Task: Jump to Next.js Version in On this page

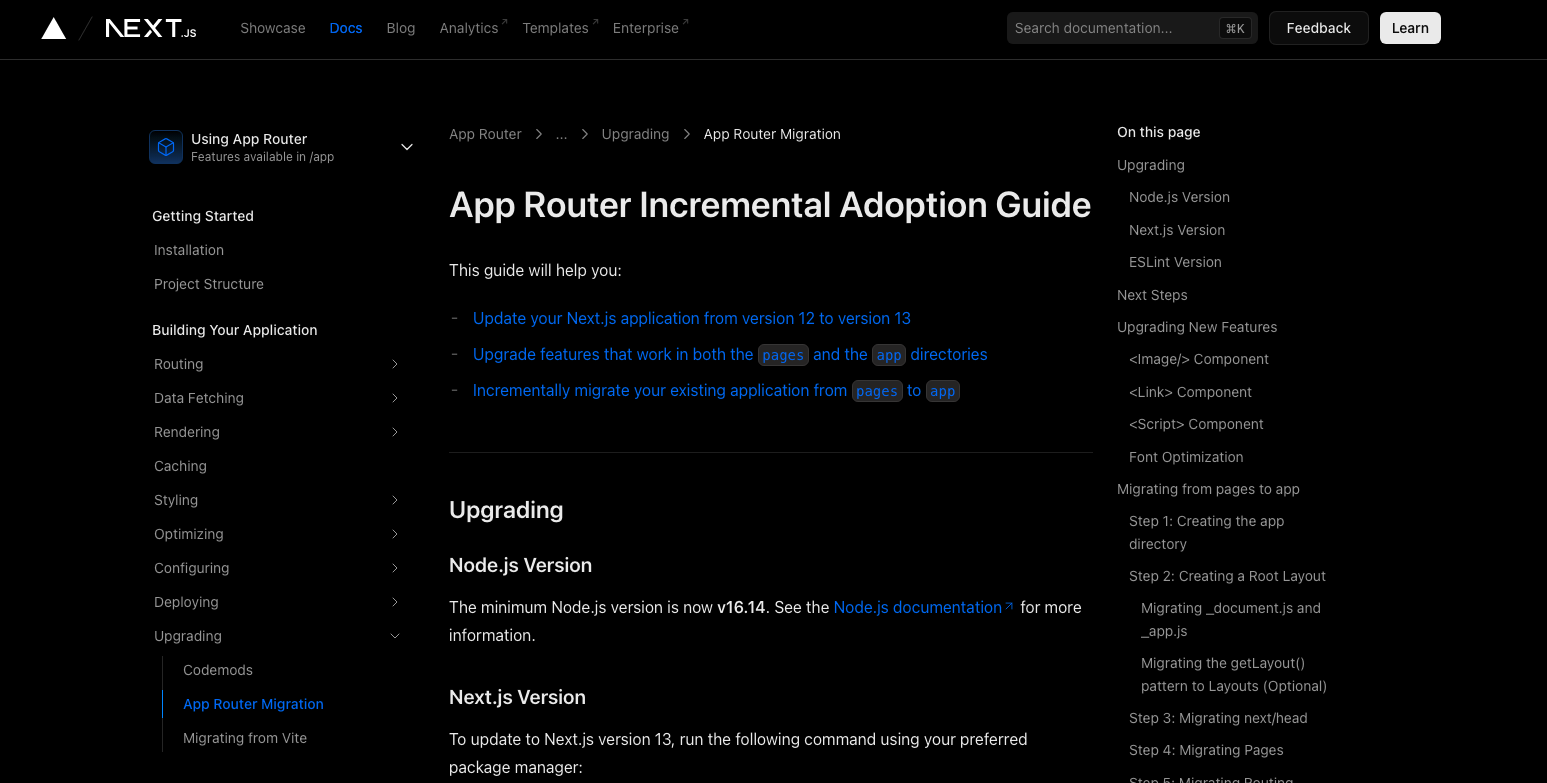Action: click(x=1177, y=230)
